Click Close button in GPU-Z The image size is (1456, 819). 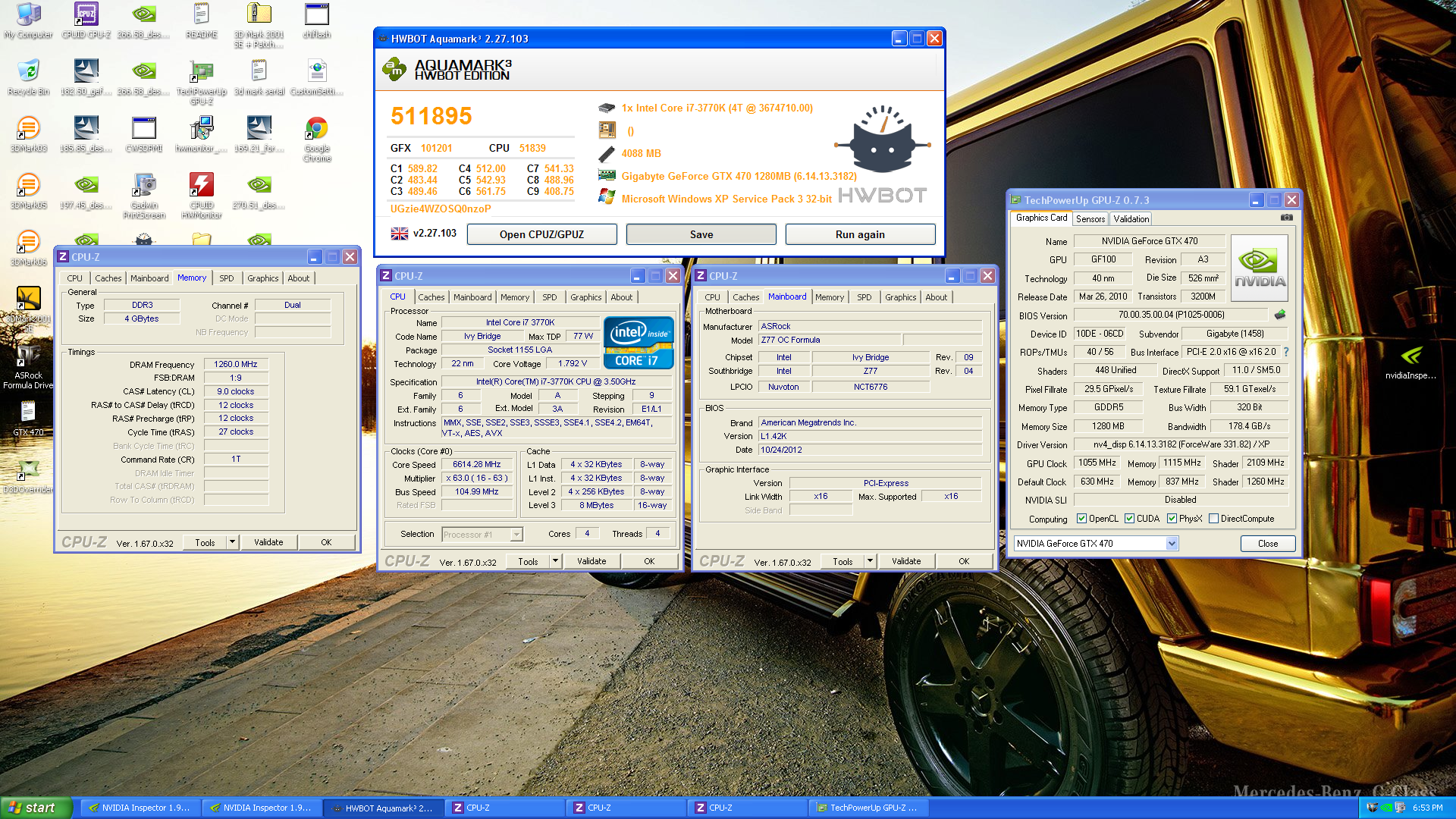pos(1267,543)
